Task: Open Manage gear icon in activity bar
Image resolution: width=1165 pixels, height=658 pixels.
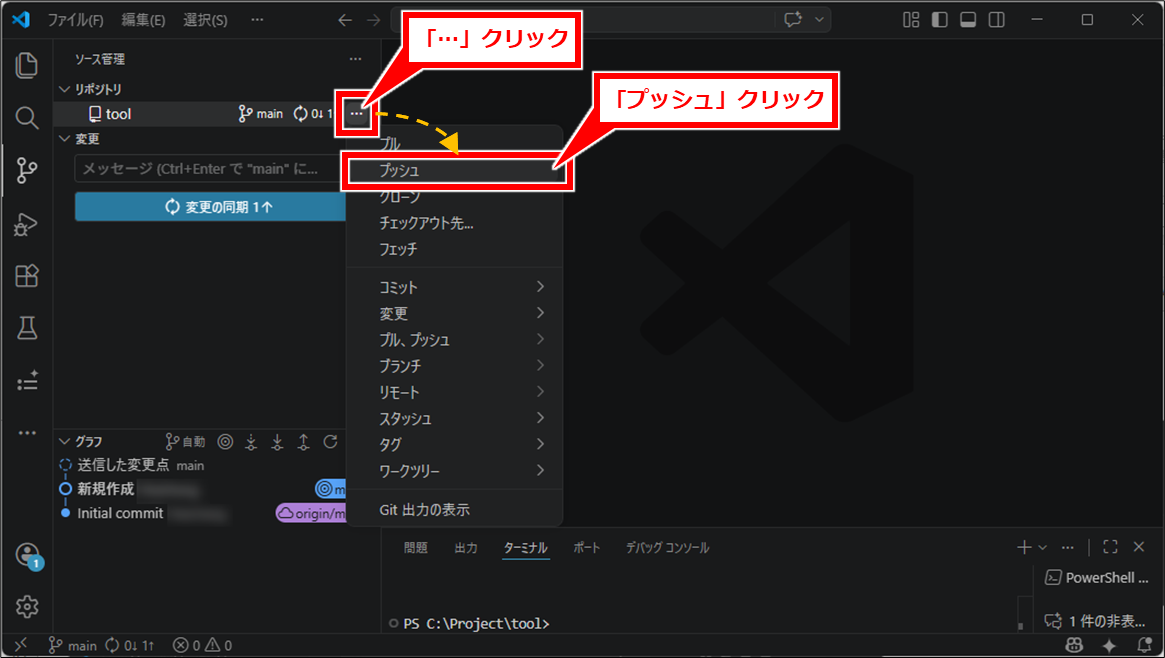Action: click(27, 606)
